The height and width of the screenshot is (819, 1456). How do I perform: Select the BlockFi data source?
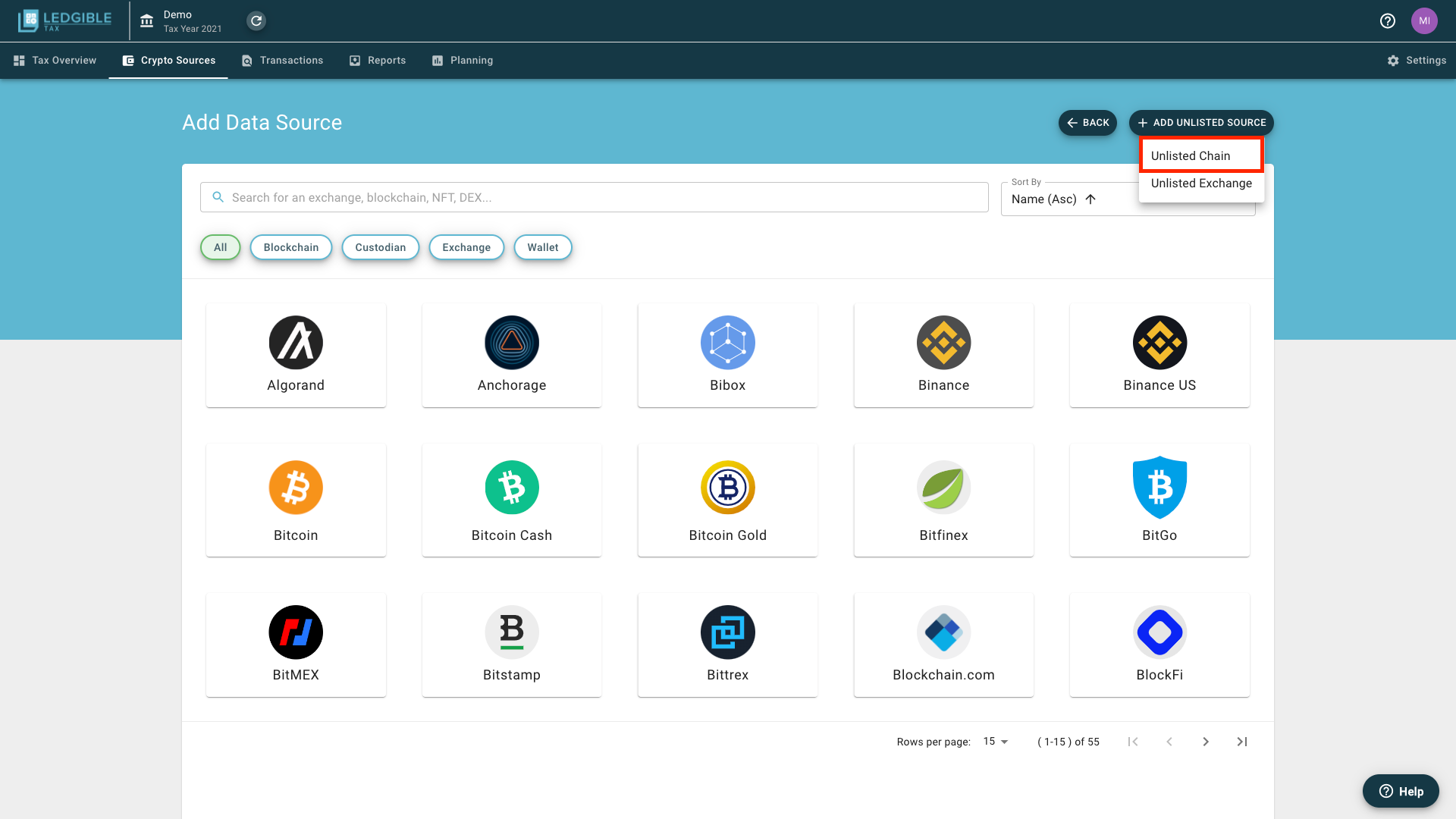1160,645
